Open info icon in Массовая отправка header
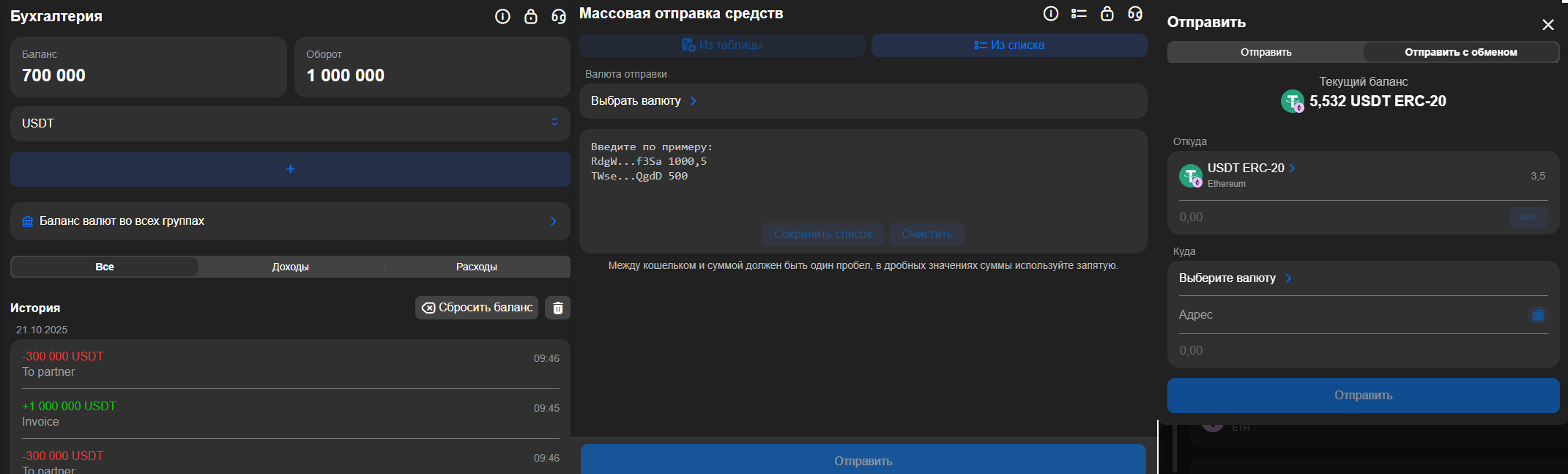The image size is (1568, 474). 1051,13
